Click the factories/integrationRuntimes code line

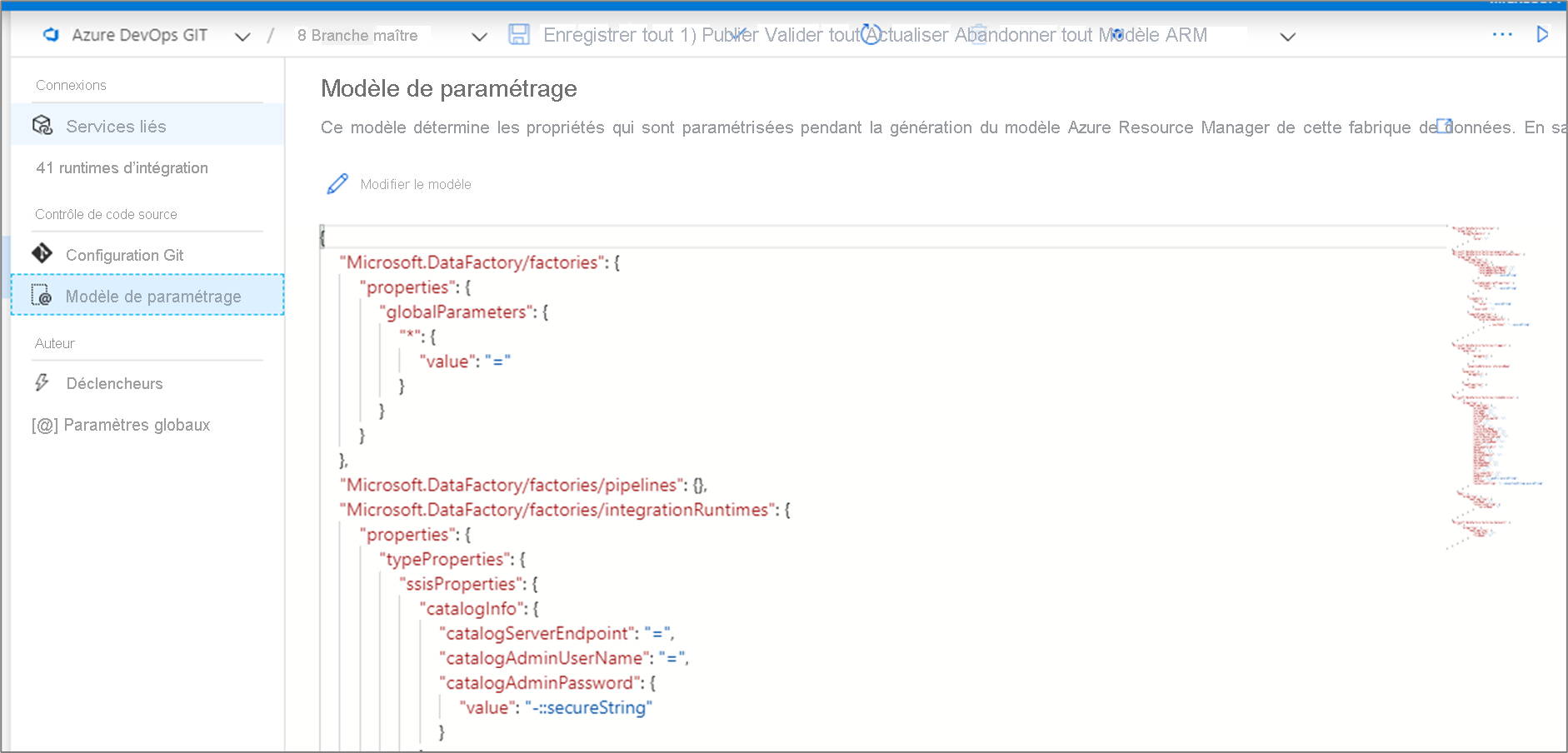coord(565,510)
